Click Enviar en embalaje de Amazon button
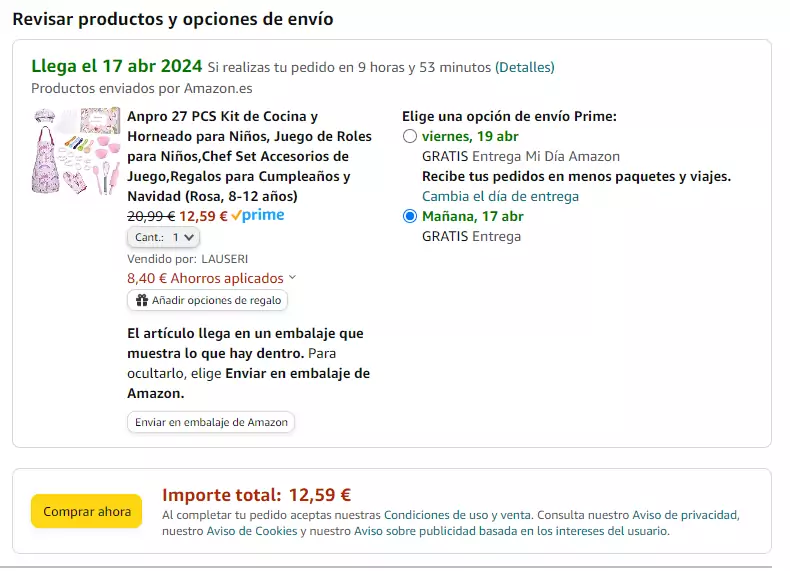Screen dimensions: 790x571 click(x=211, y=422)
